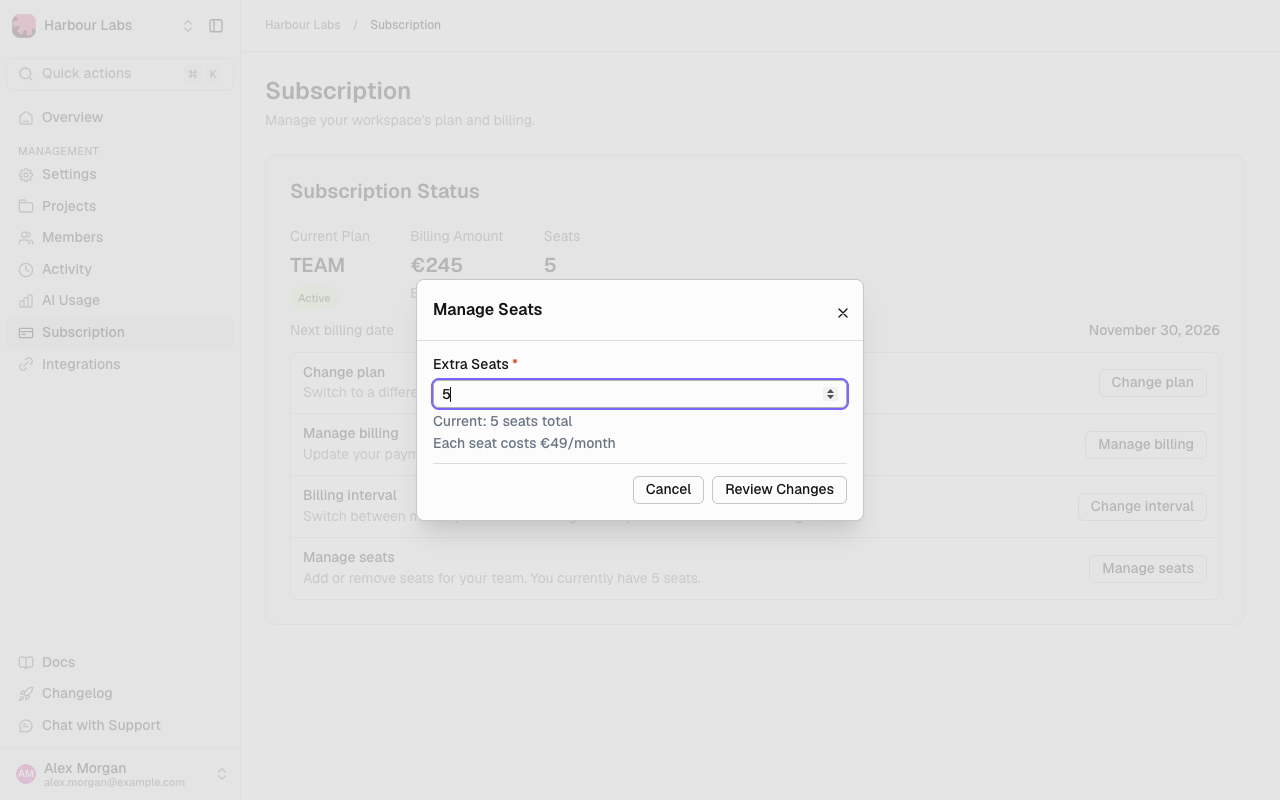Click the Overview home icon

pyautogui.click(x=26, y=118)
